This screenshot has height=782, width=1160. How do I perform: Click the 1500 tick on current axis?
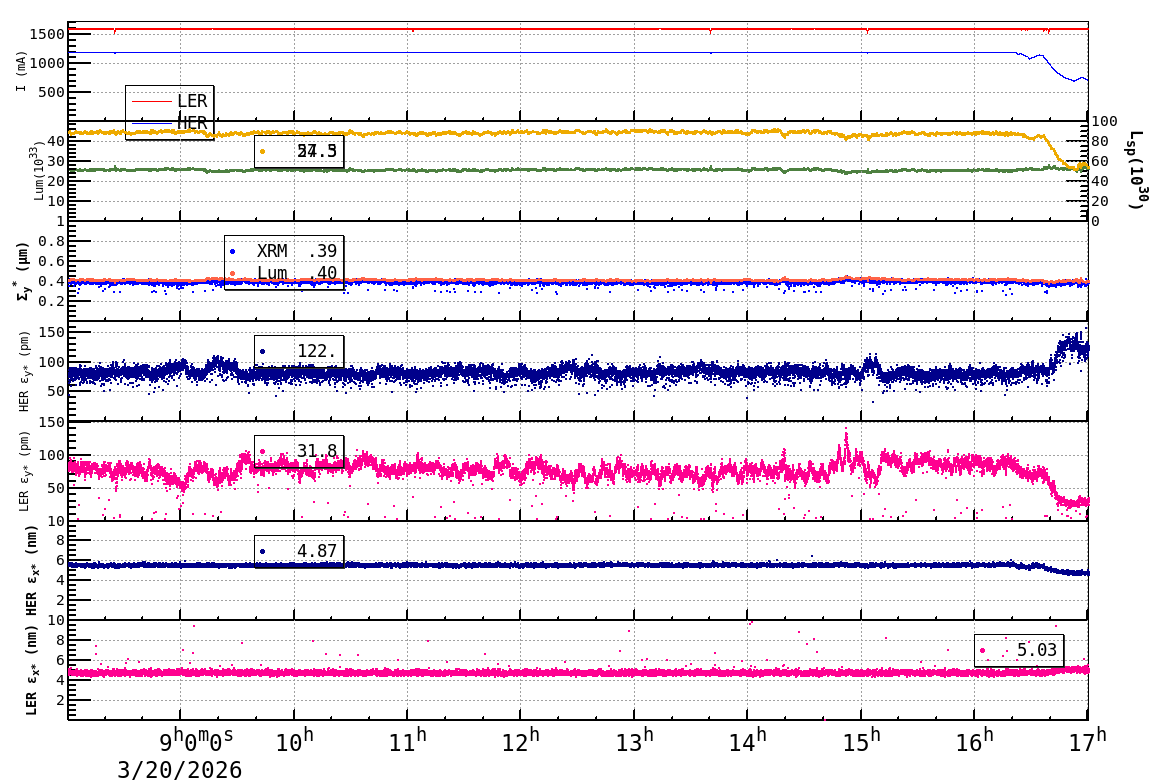pos(47,34)
